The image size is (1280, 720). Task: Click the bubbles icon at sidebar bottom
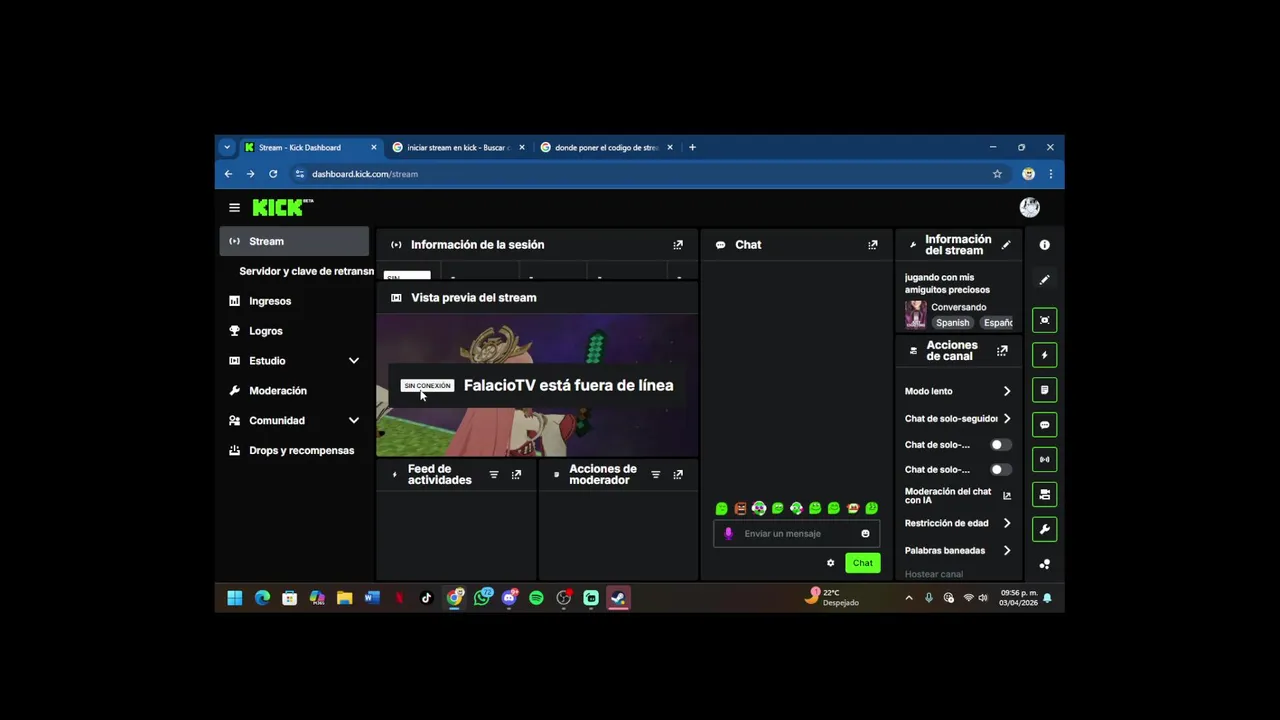pyautogui.click(x=1044, y=564)
